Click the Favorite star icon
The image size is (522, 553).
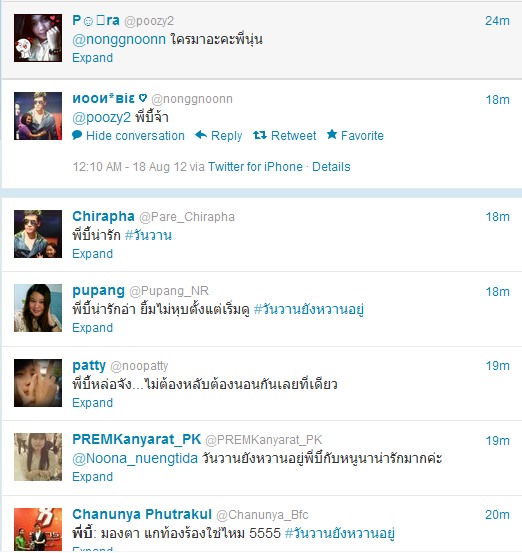(x=332, y=134)
